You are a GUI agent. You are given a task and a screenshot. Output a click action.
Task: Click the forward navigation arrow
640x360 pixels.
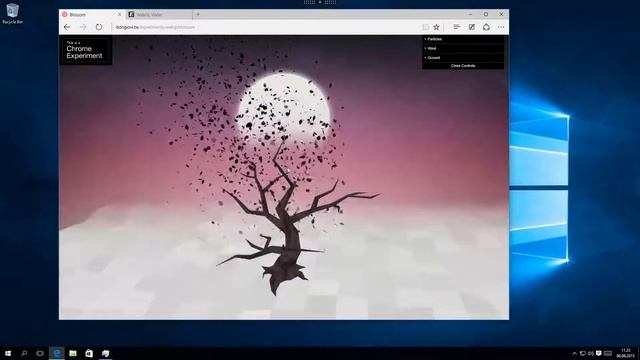pos(83,27)
